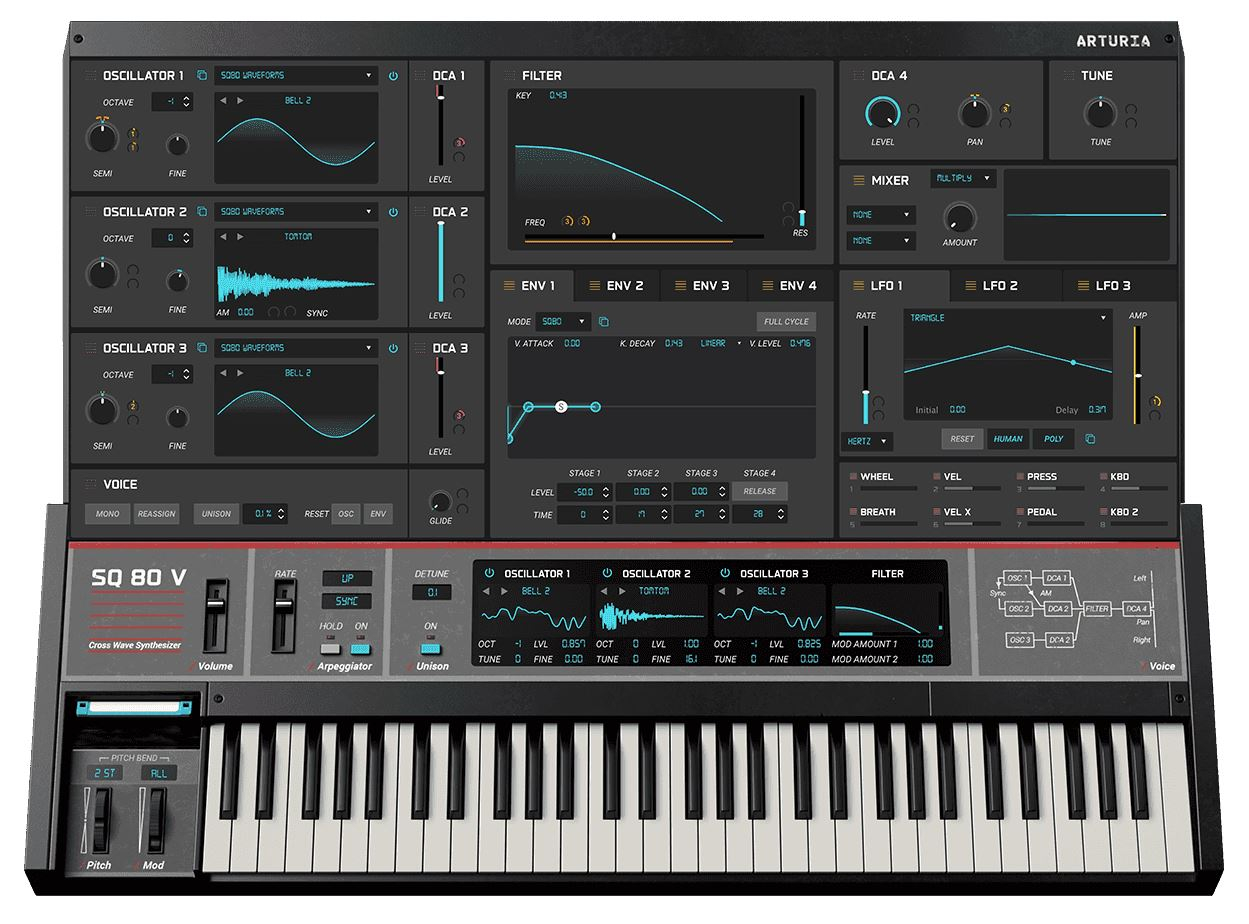Toggle the Arpeggiator ON switch
Image resolution: width=1249 pixels, height=924 pixels.
(x=360, y=649)
